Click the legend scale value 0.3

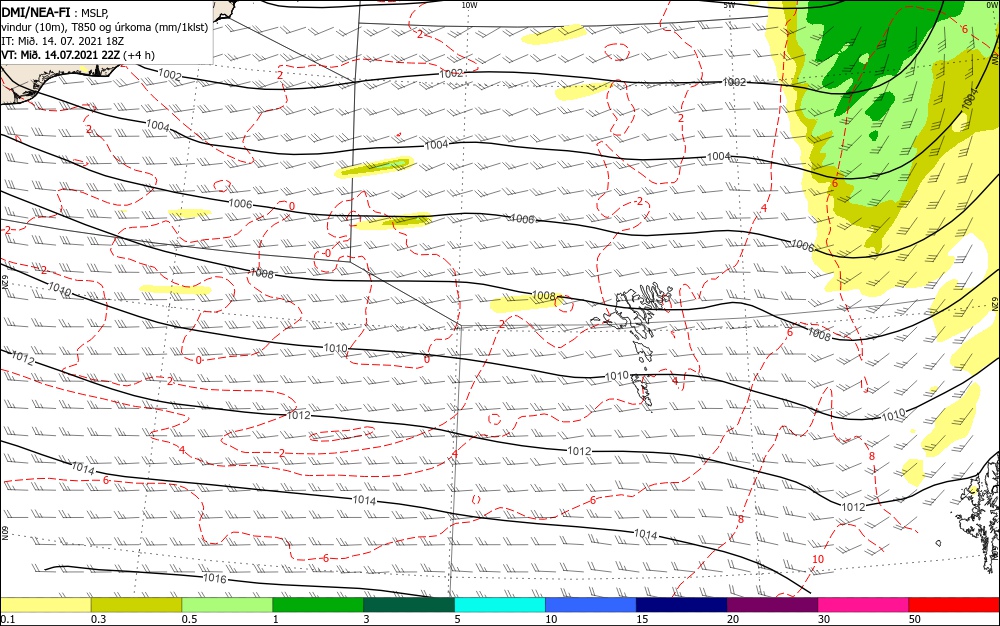[98, 619]
